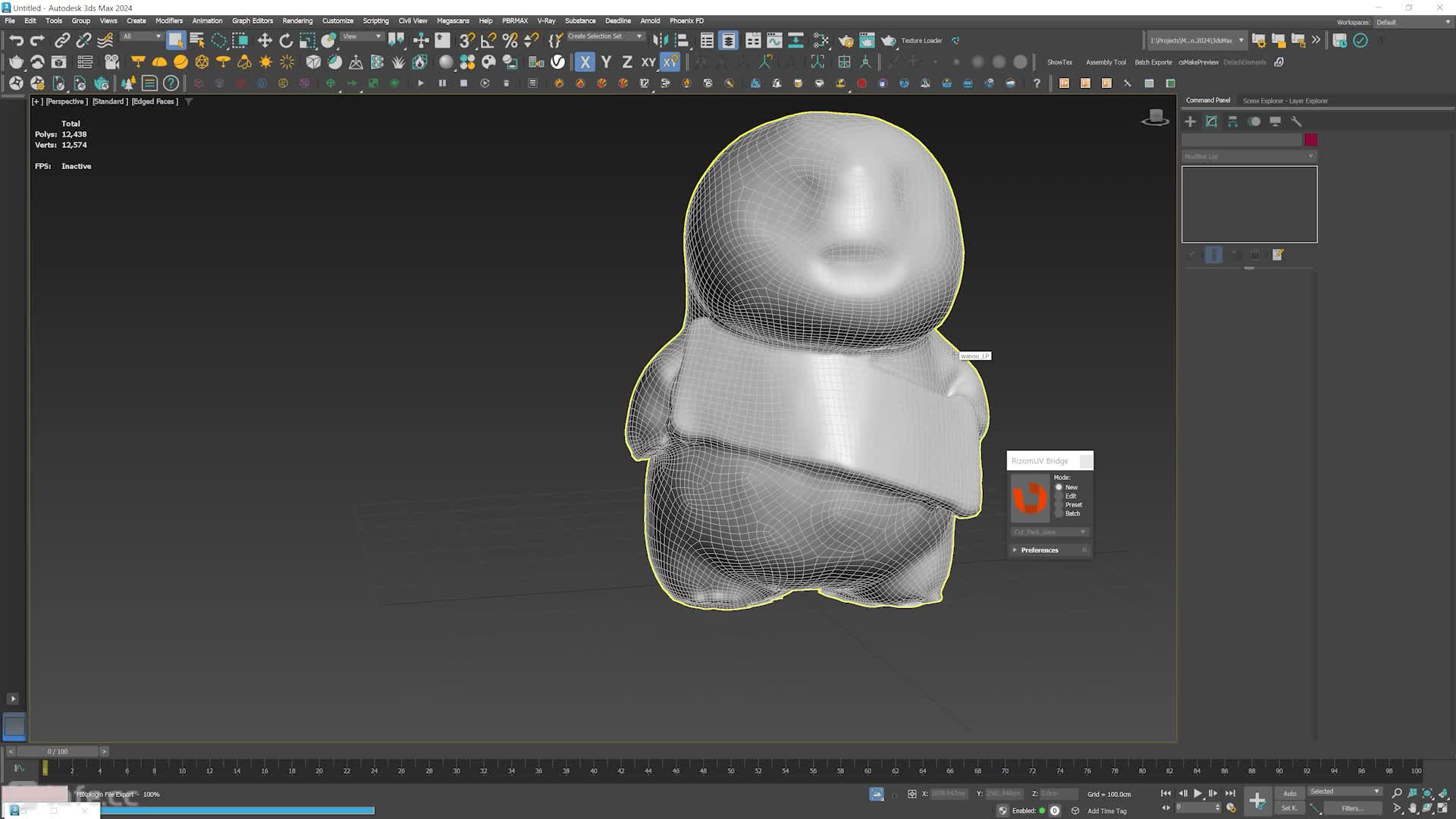This screenshot has height=819, width=1456.
Task: Click the object color swatch
Action: (1310, 140)
